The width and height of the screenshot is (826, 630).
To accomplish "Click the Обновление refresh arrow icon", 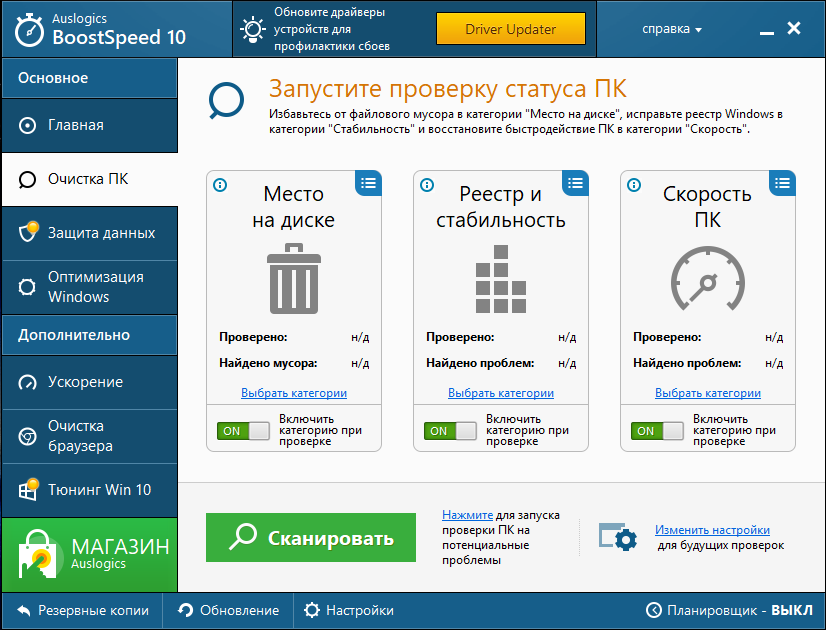I will click(x=185, y=610).
